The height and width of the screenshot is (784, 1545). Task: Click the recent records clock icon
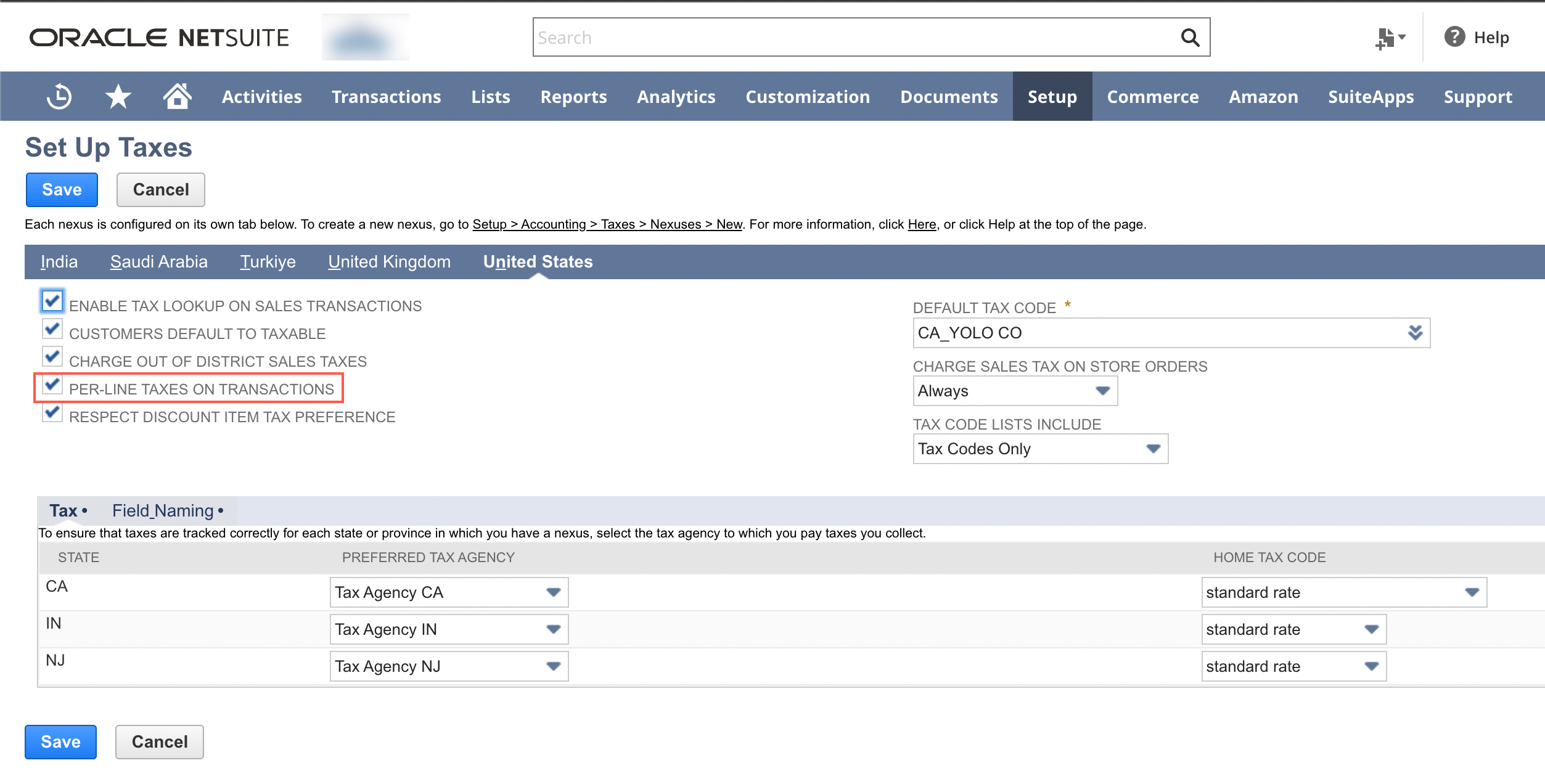tap(59, 96)
